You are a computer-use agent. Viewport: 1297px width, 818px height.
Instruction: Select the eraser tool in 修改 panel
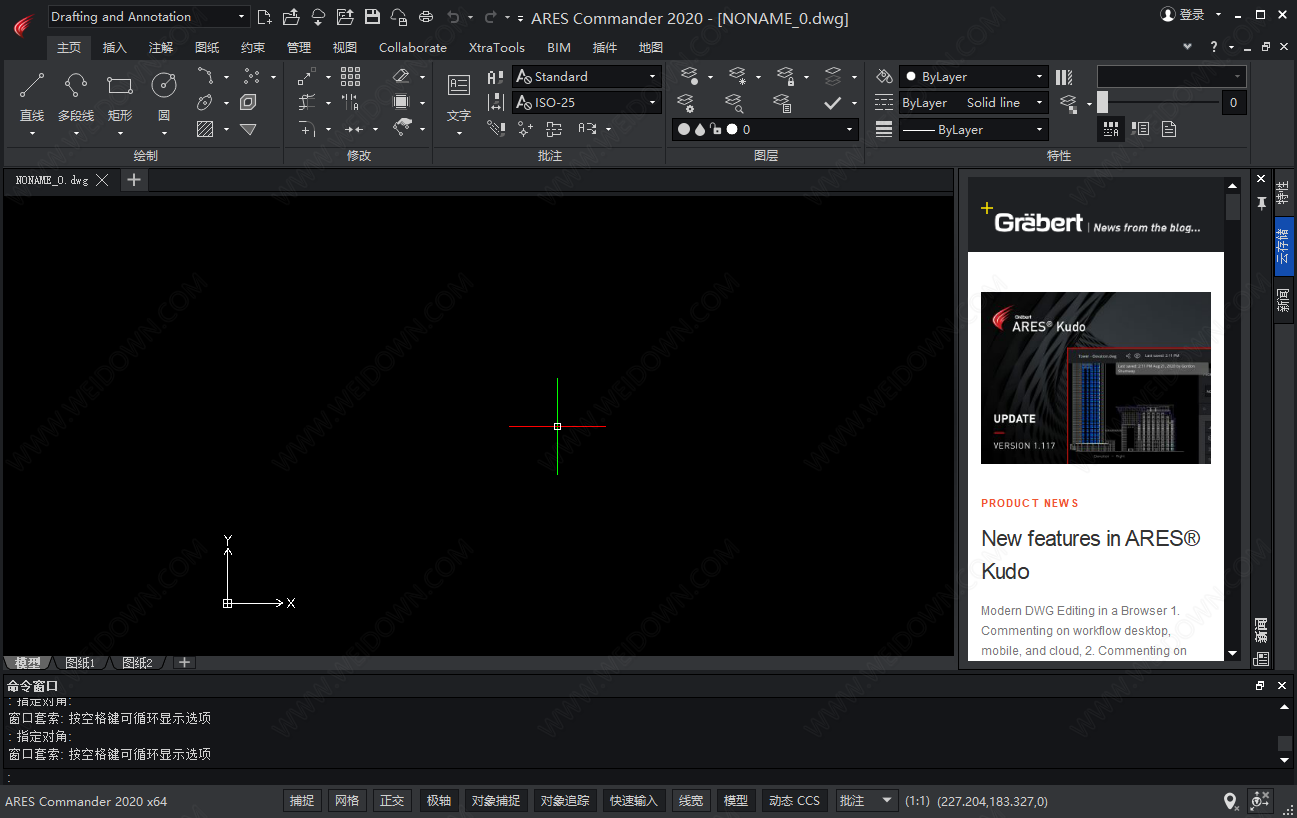pyautogui.click(x=402, y=76)
